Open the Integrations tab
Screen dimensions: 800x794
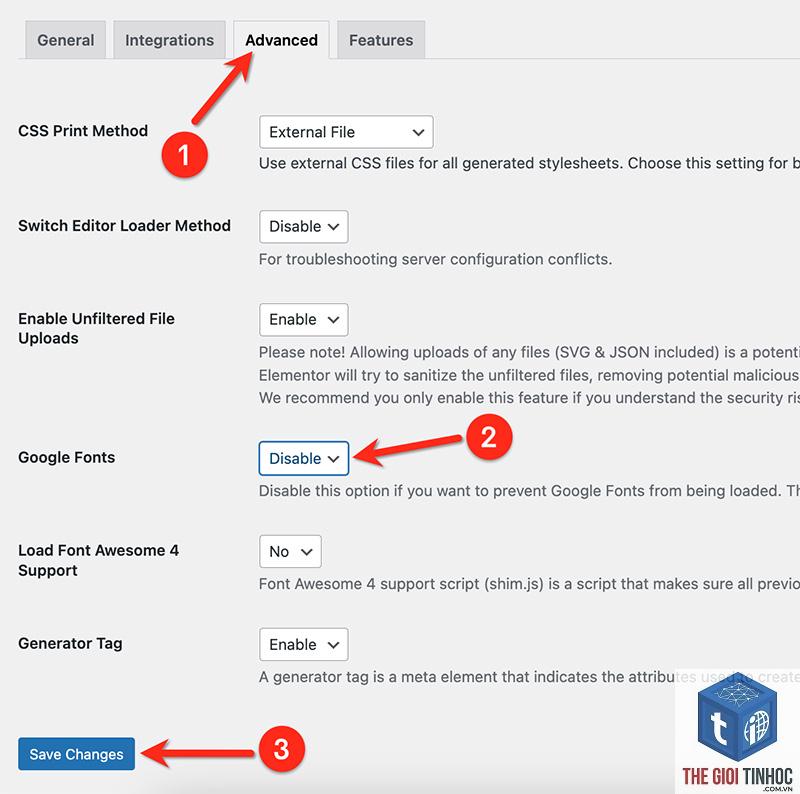pyautogui.click(x=169, y=40)
